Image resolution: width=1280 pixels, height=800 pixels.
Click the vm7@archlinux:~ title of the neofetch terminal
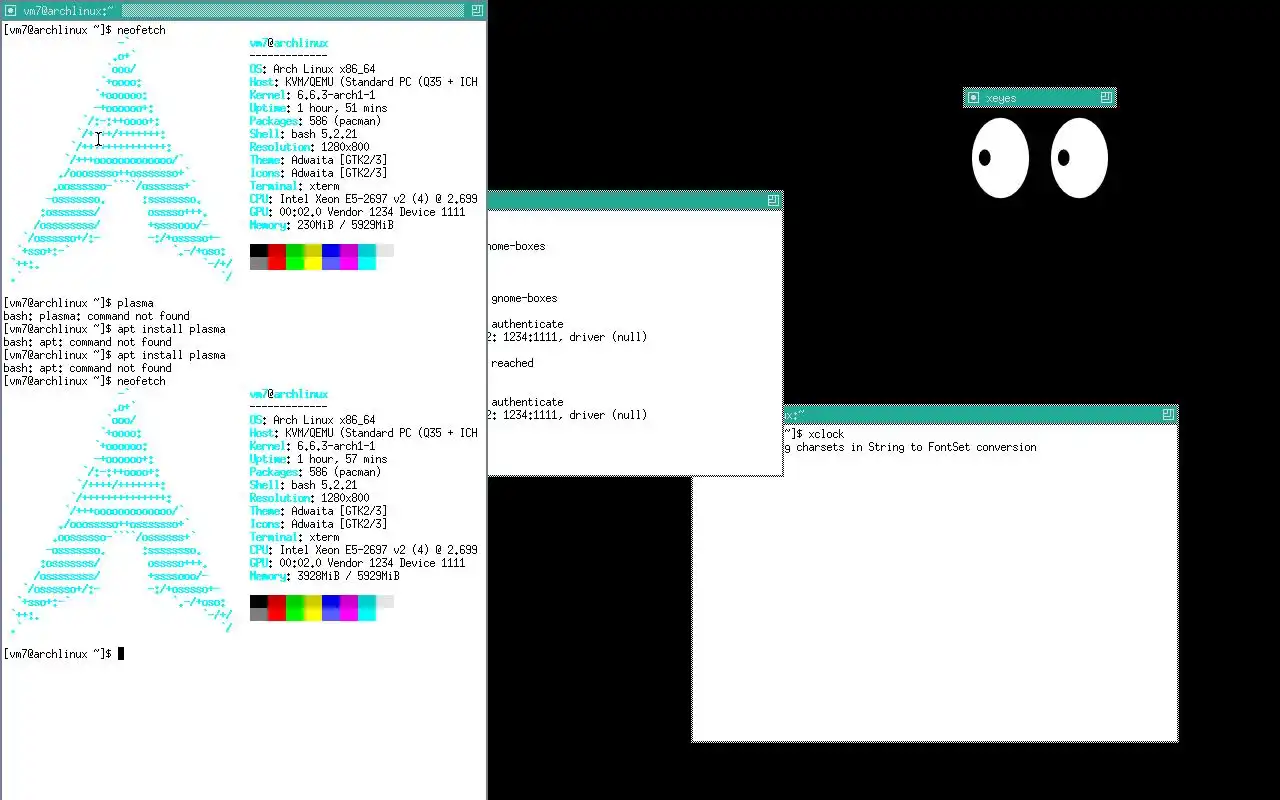click(x=68, y=10)
